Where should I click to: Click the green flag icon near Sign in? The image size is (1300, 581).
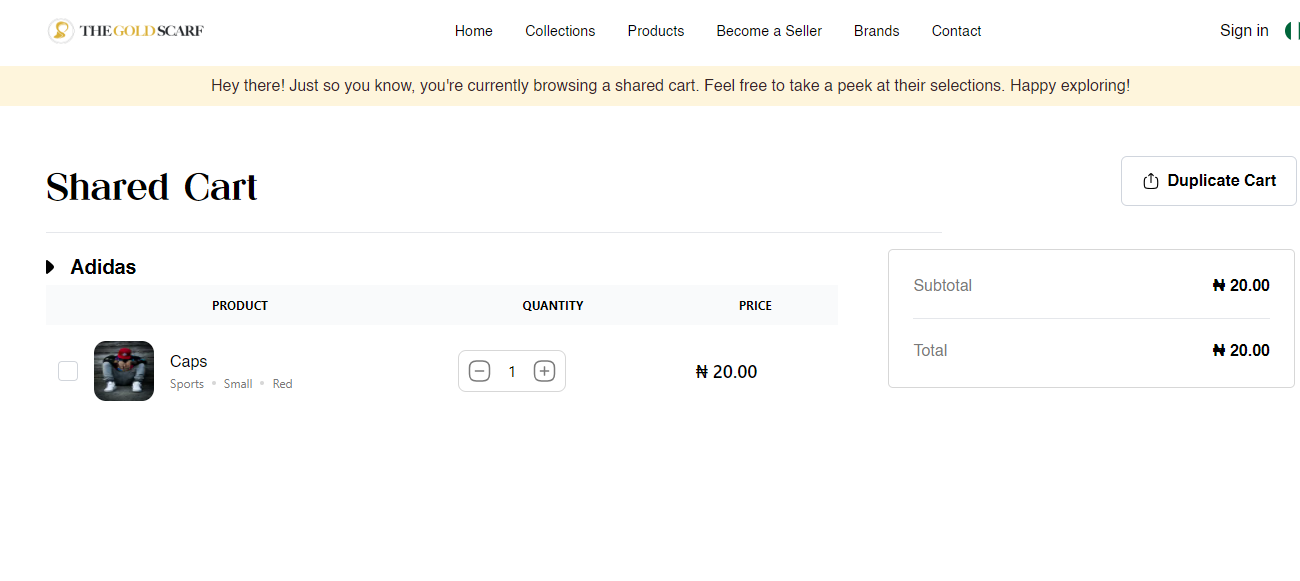tap(1291, 31)
